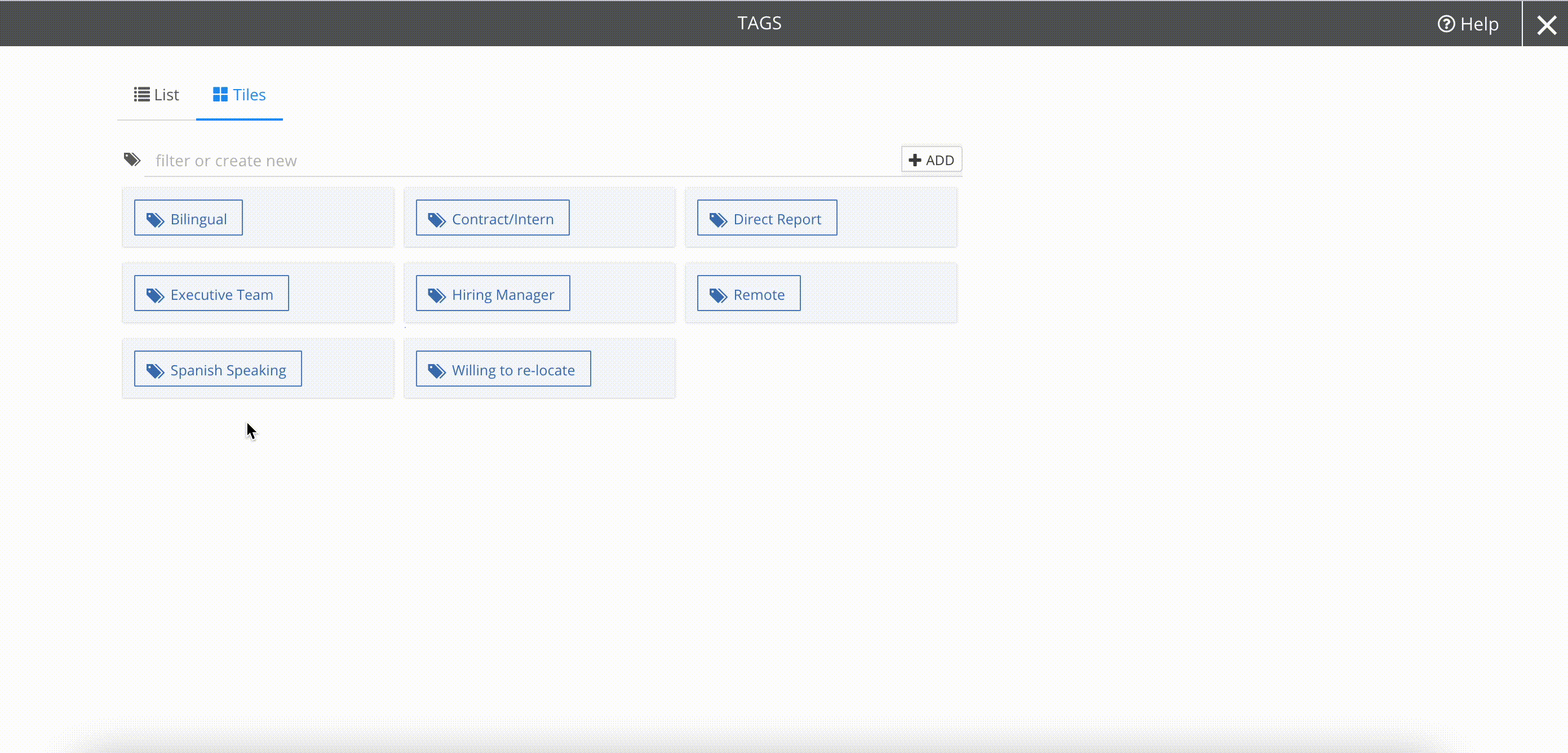Select the Executive Team tag
The height and width of the screenshot is (753, 1568).
(x=212, y=294)
